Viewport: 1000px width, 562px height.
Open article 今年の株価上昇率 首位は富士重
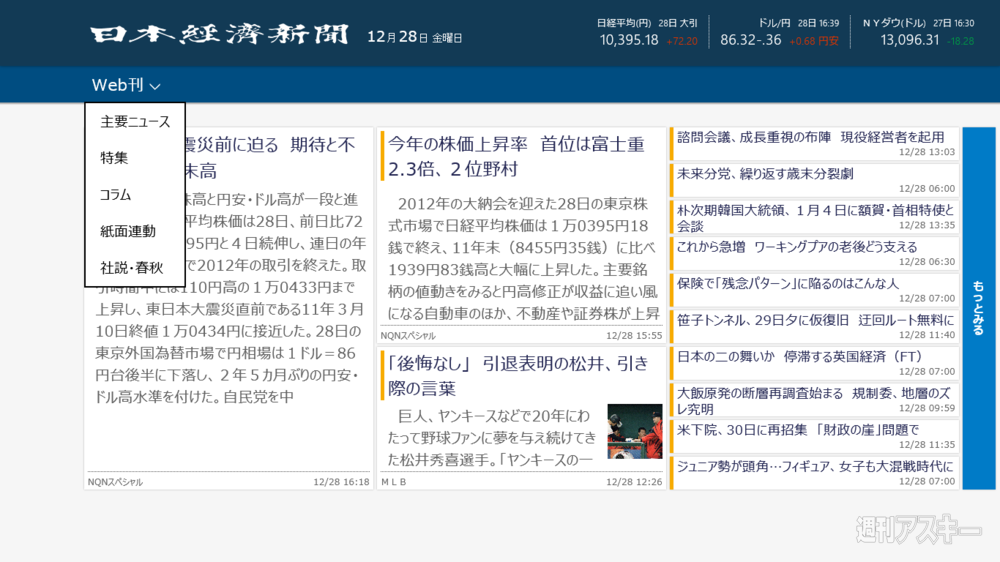click(x=517, y=157)
